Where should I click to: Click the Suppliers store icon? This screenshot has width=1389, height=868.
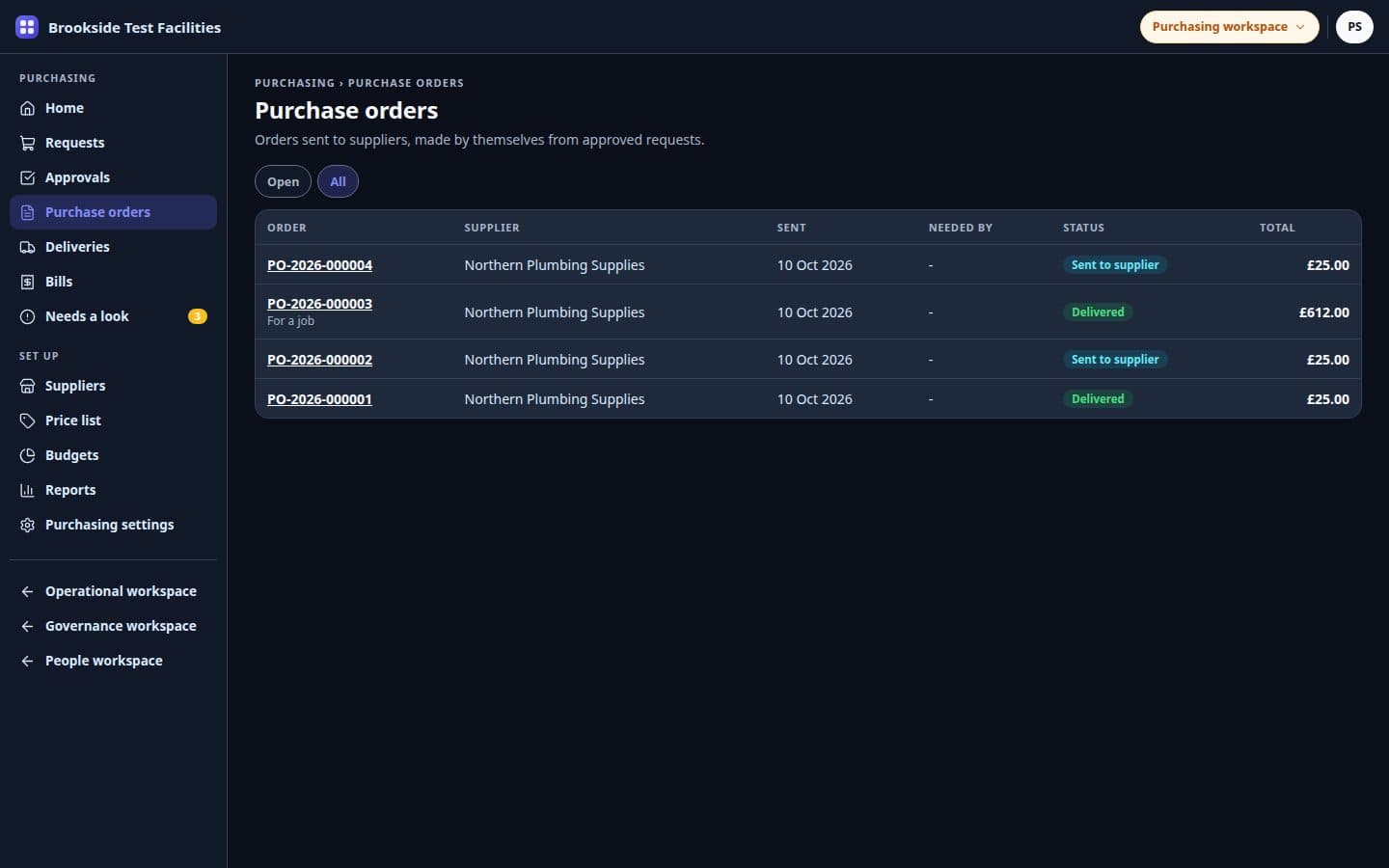pos(28,386)
